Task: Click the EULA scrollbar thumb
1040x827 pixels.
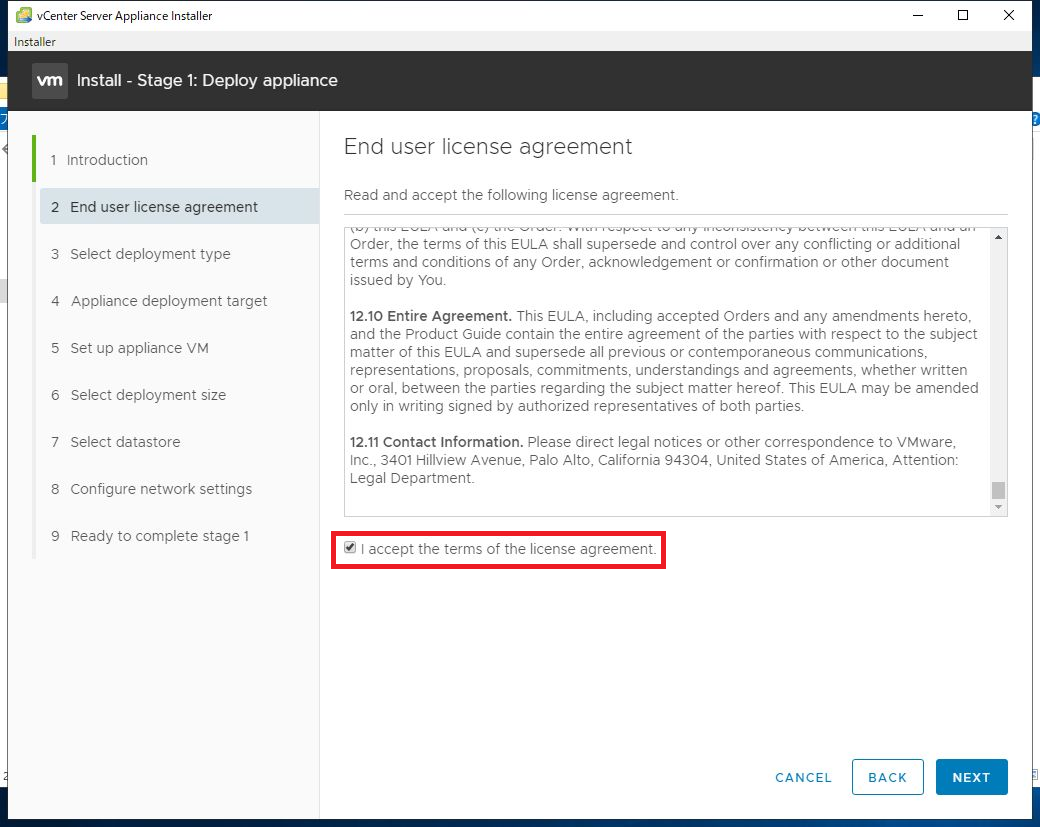Action: [998, 490]
